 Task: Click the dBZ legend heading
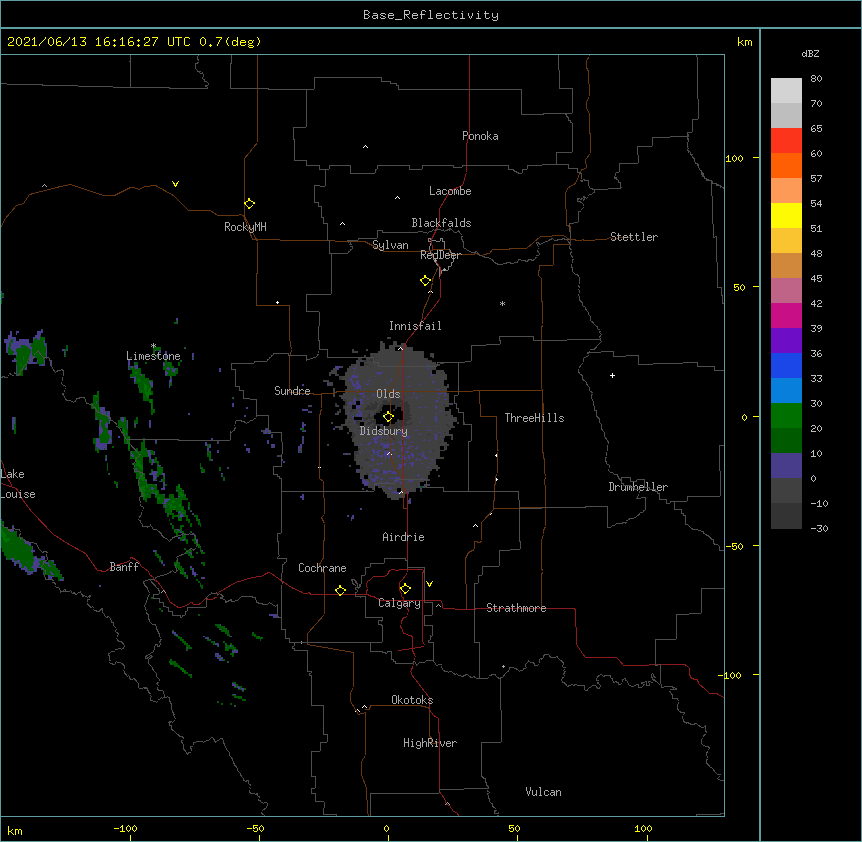pyautogui.click(x=810, y=53)
